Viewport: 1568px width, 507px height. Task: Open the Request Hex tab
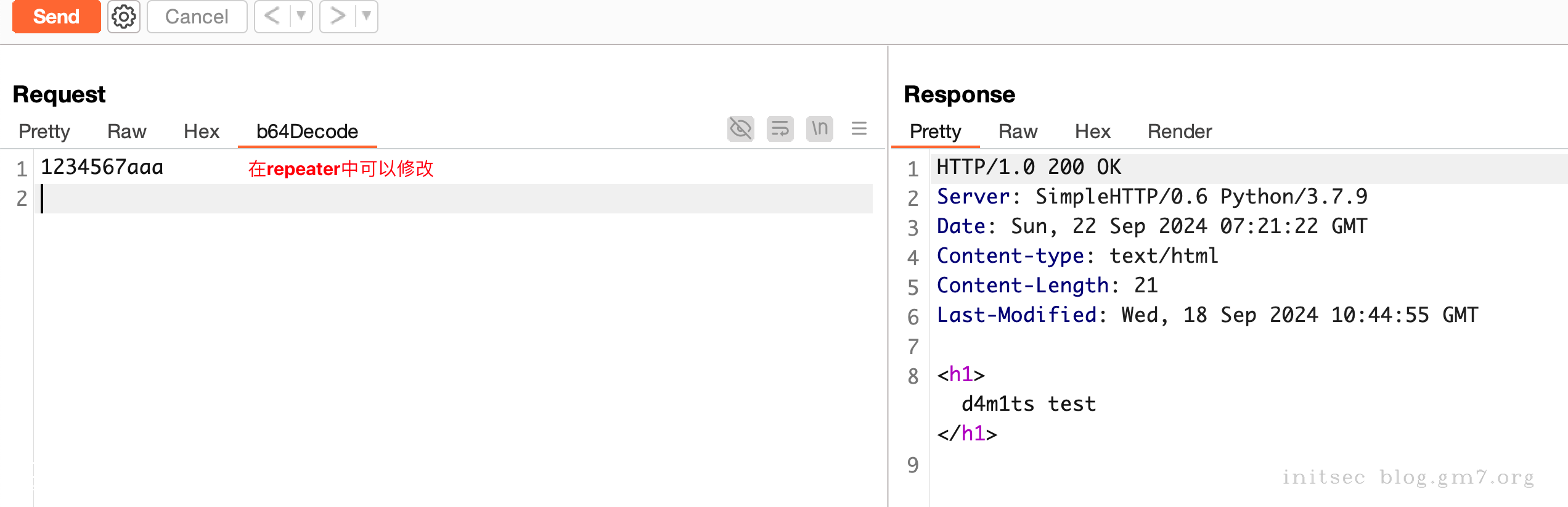click(202, 131)
